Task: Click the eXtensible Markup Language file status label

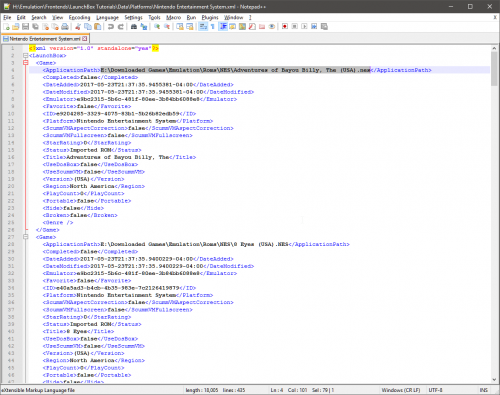Action: pyautogui.click(x=38, y=390)
